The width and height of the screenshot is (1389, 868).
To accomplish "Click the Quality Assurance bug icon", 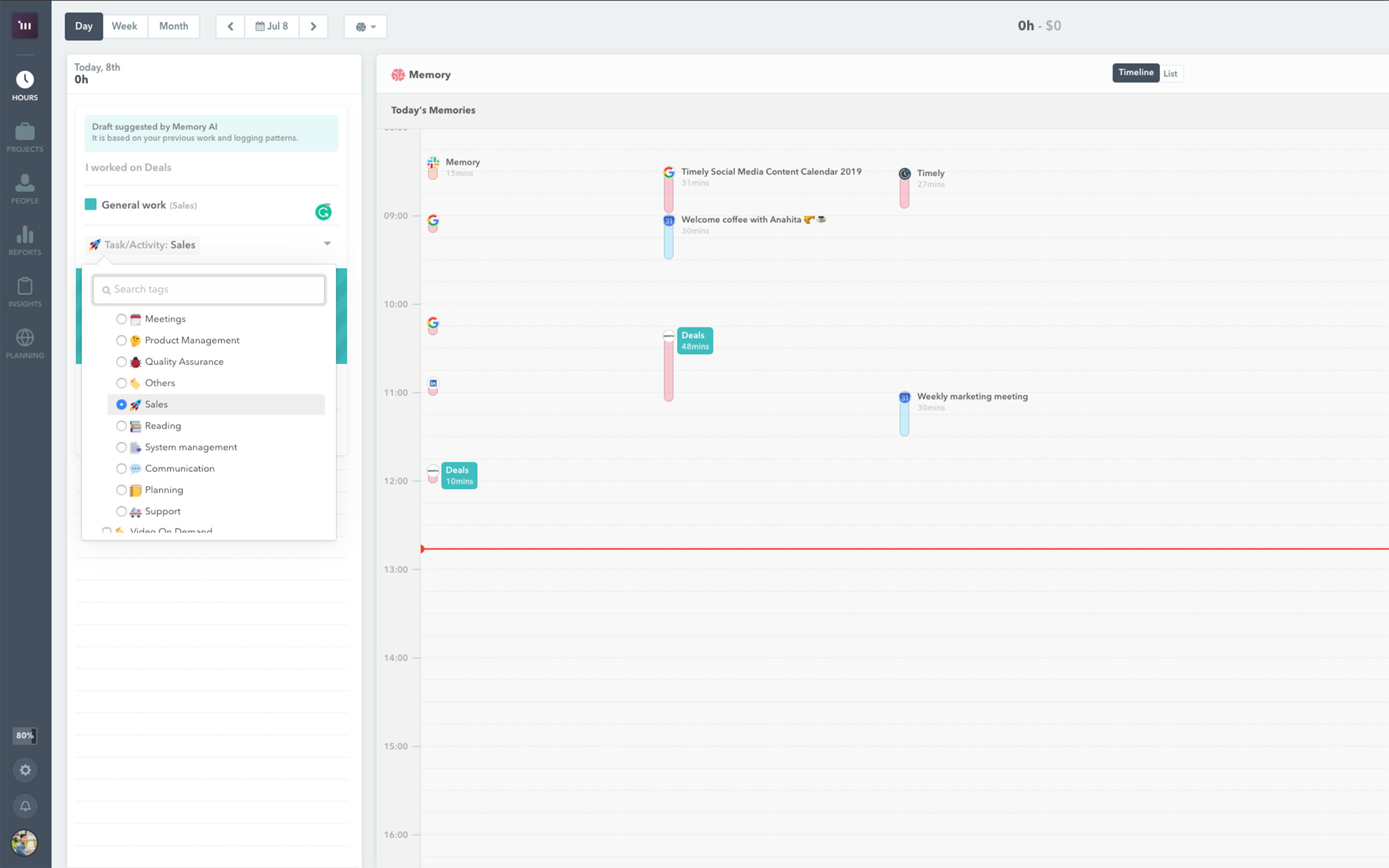I will point(136,362).
